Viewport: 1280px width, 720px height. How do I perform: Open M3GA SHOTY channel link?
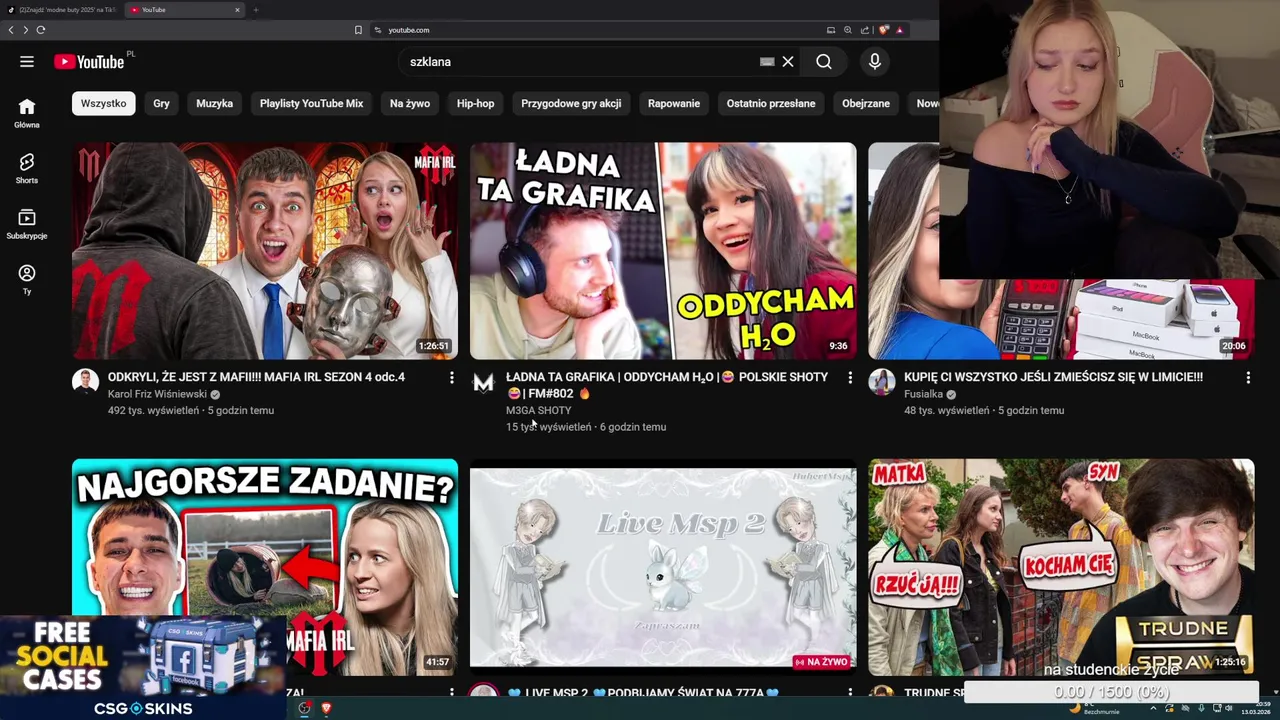538,410
